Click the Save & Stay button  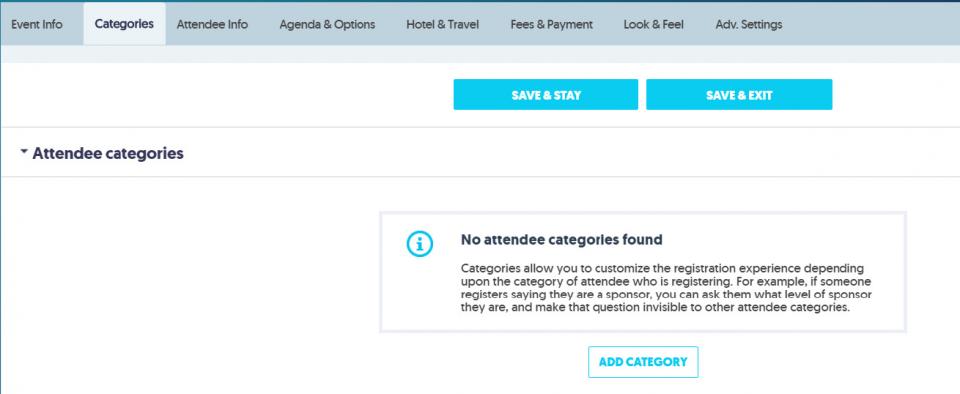[x=546, y=95]
